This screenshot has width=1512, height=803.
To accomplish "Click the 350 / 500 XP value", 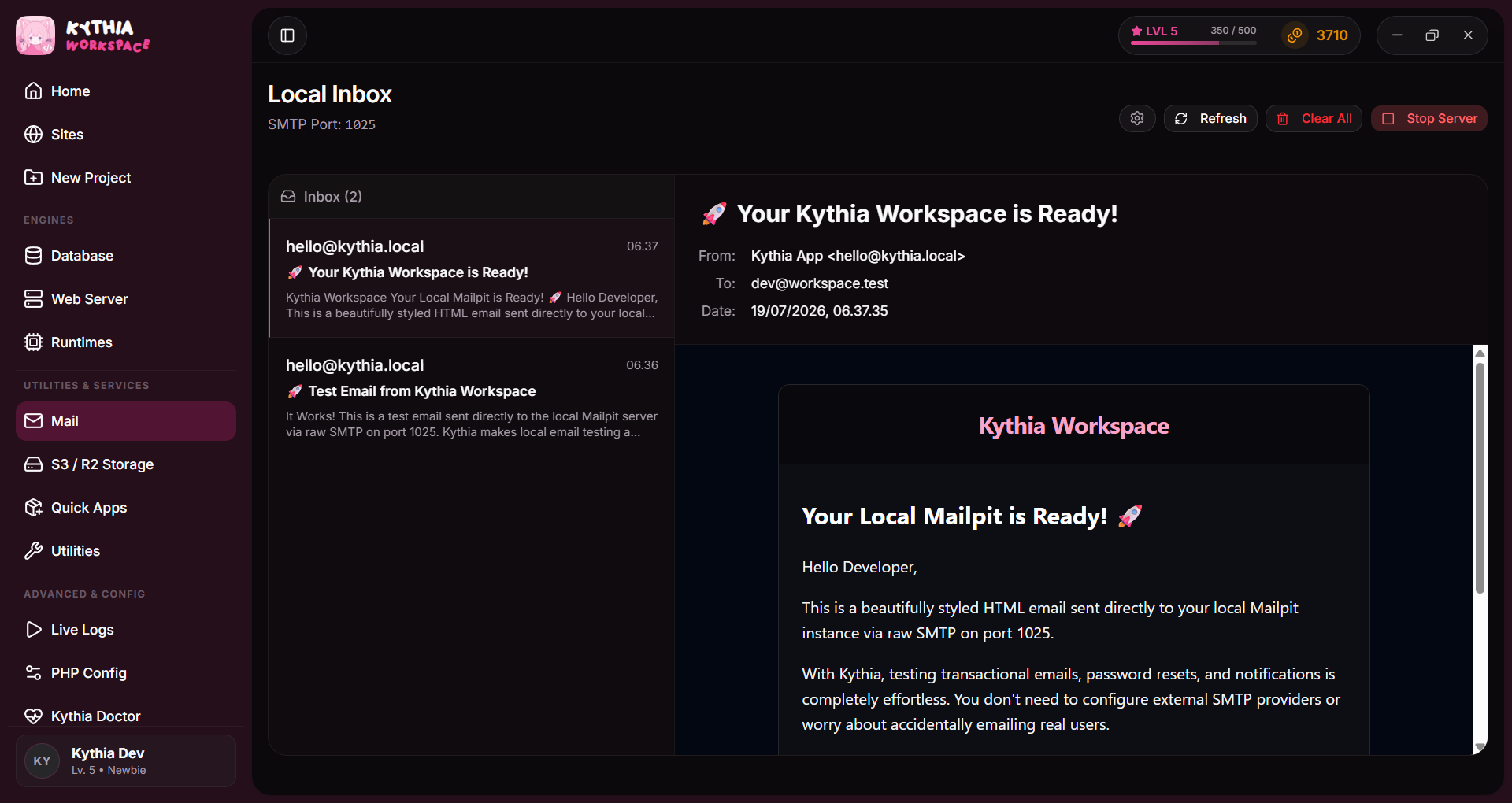I will point(1233,31).
